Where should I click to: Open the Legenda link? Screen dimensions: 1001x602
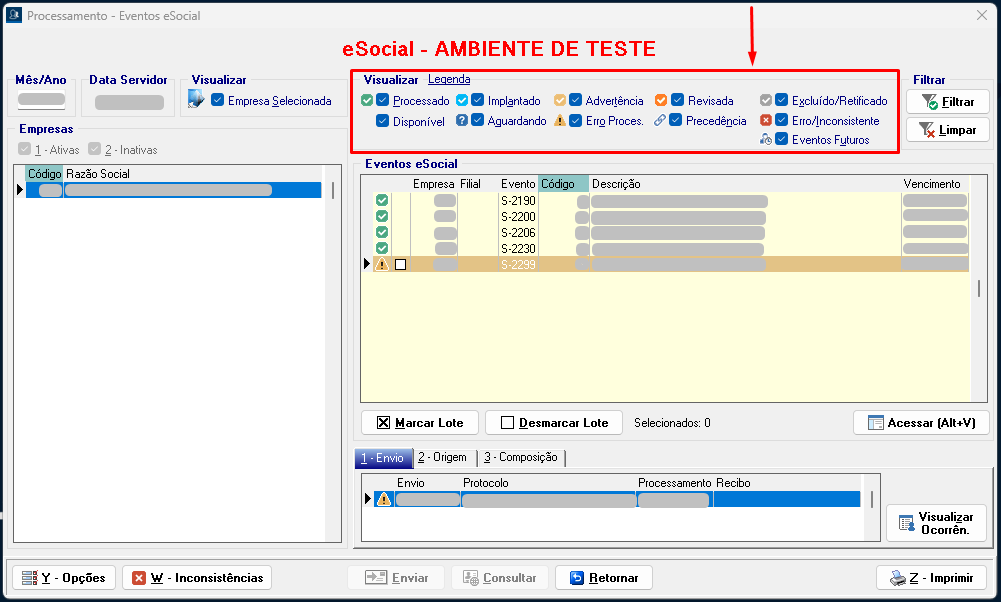pyautogui.click(x=449, y=80)
